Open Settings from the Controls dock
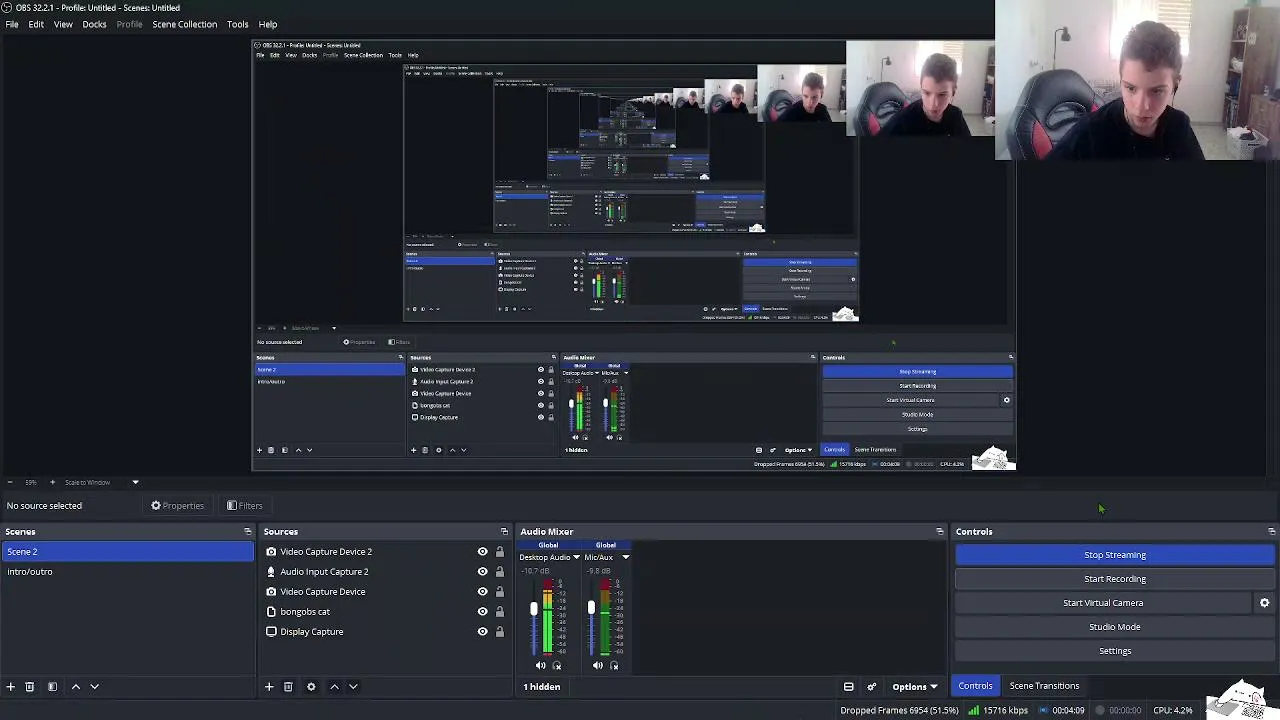Screen dimensions: 1280x720 click(x=1115, y=651)
